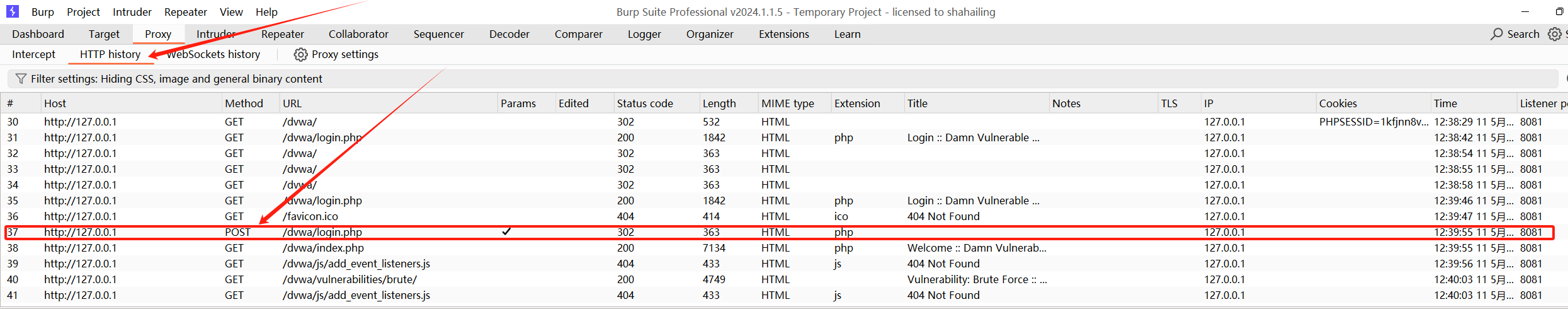Open the Help menu

[x=266, y=12]
